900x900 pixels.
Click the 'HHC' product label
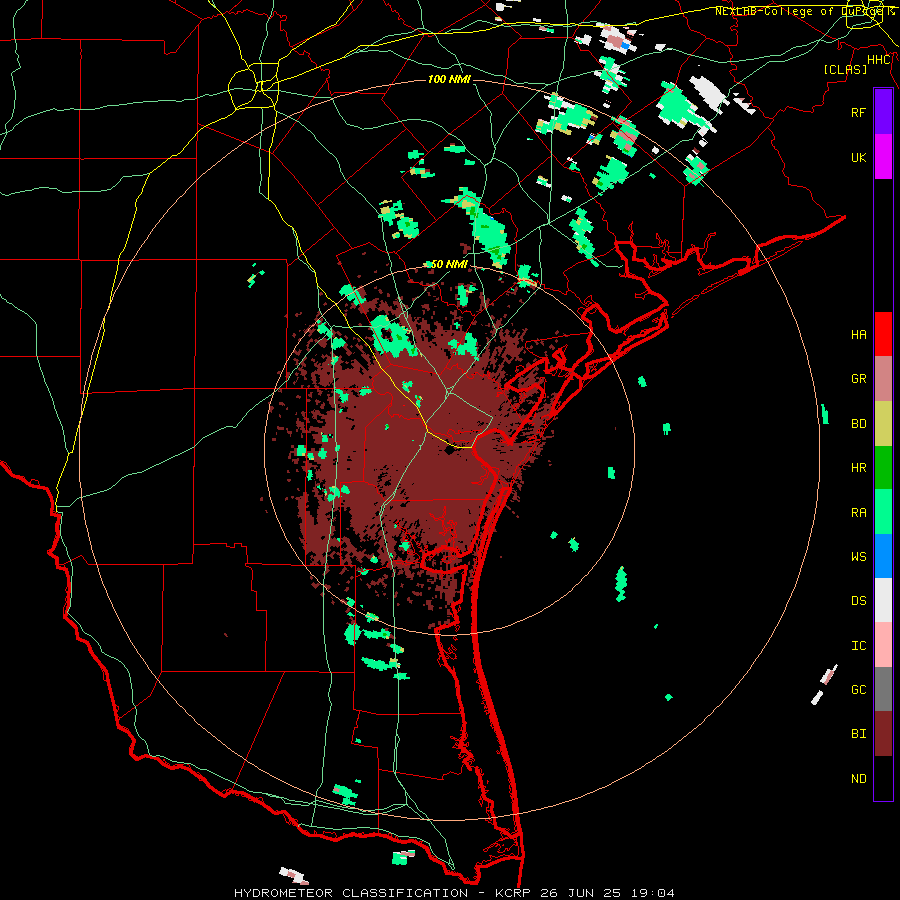tap(879, 60)
